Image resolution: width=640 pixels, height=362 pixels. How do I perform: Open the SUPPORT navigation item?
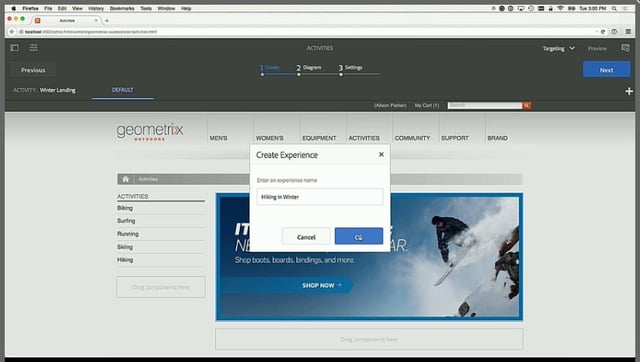[455, 138]
